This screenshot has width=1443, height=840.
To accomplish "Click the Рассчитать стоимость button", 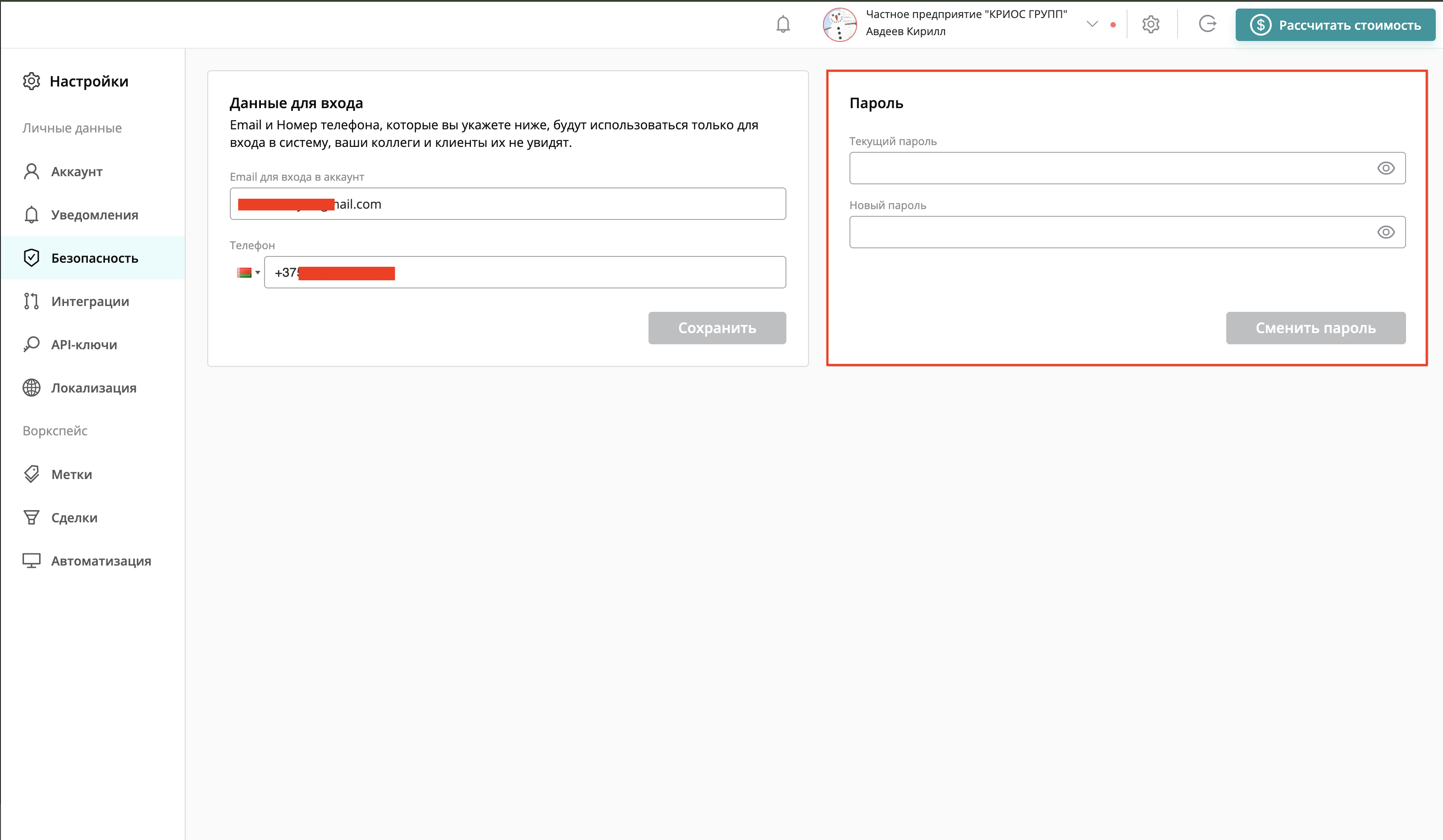I will click(1335, 25).
